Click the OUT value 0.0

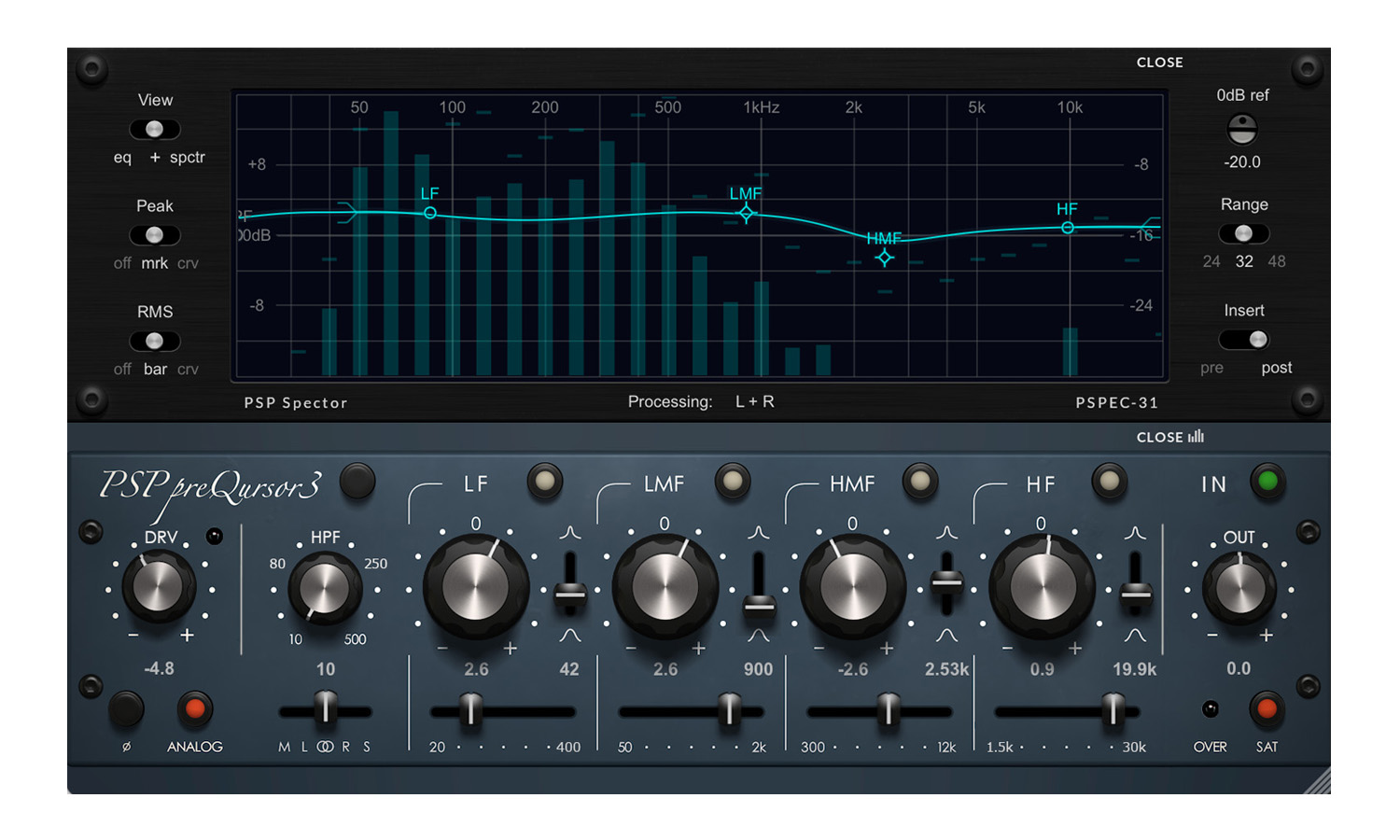pyautogui.click(x=1239, y=669)
